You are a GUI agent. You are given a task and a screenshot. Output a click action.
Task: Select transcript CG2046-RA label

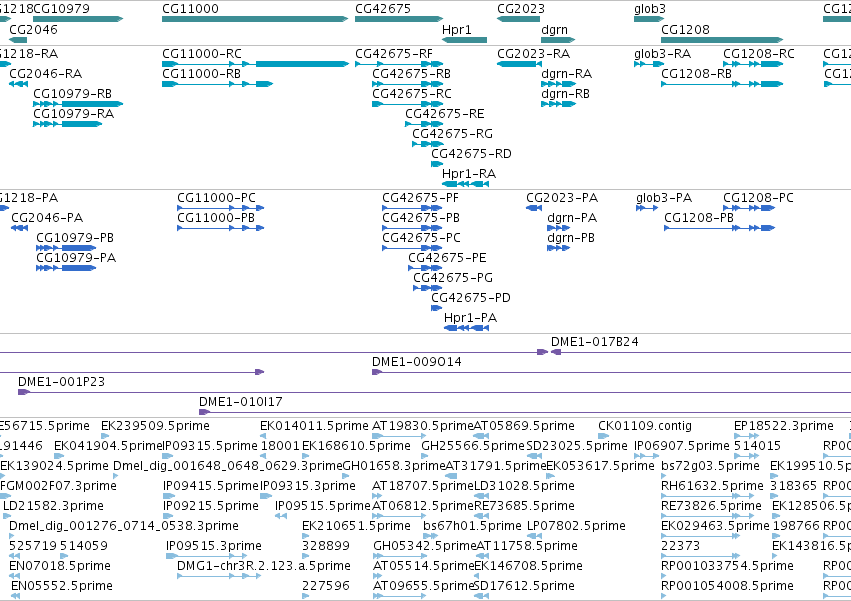pos(46,73)
